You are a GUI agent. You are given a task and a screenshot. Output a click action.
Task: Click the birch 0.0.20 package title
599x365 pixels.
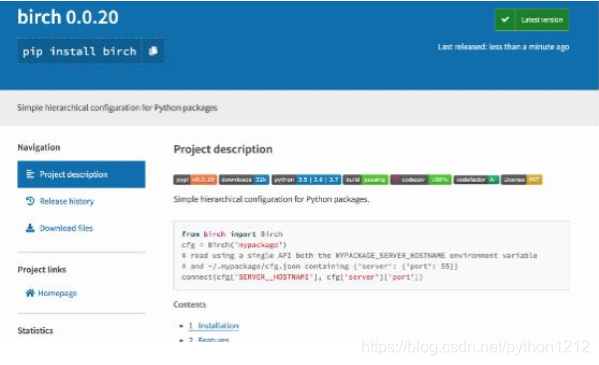click(x=68, y=17)
